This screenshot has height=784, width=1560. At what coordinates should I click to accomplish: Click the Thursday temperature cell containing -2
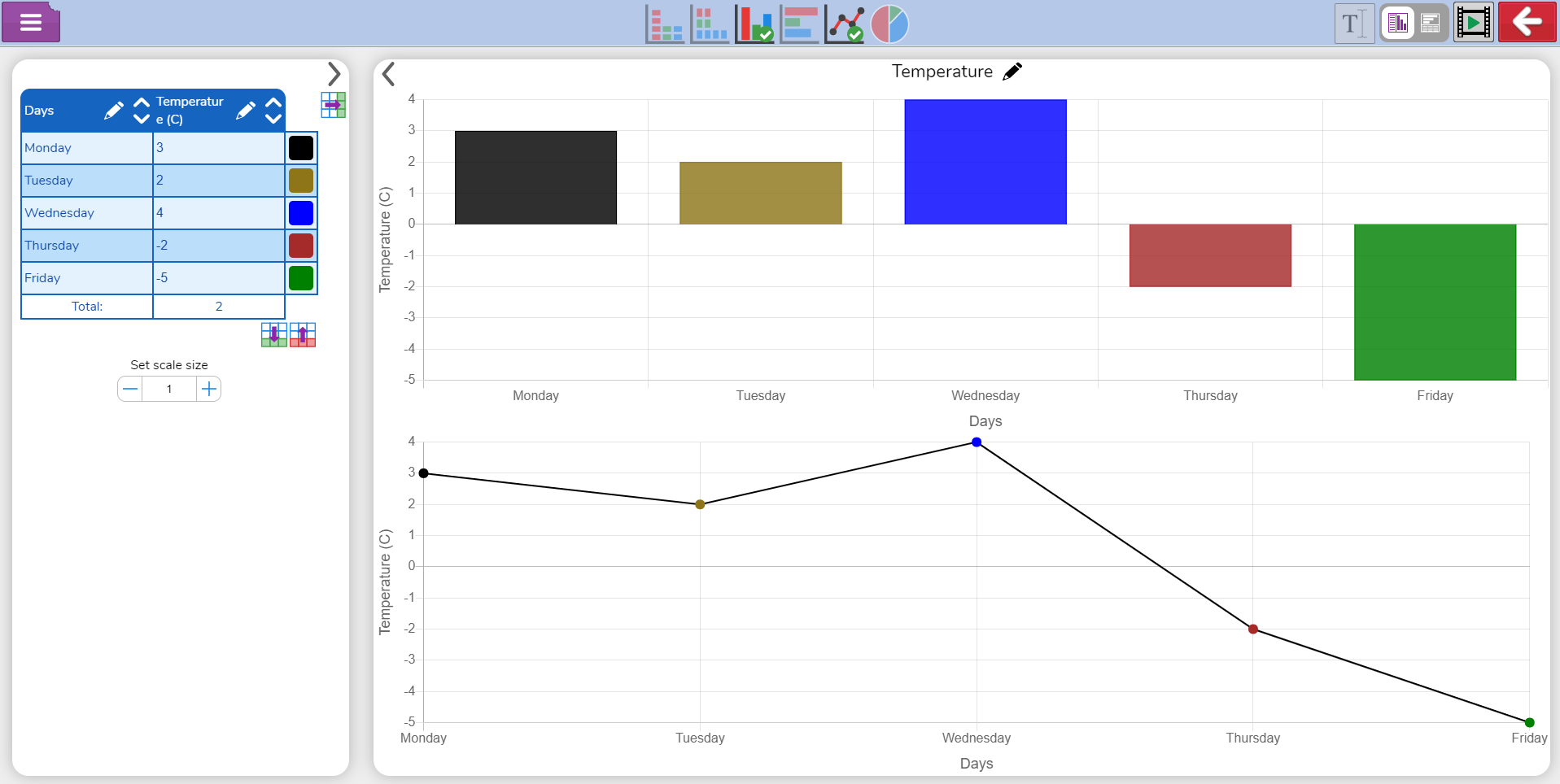(x=218, y=246)
